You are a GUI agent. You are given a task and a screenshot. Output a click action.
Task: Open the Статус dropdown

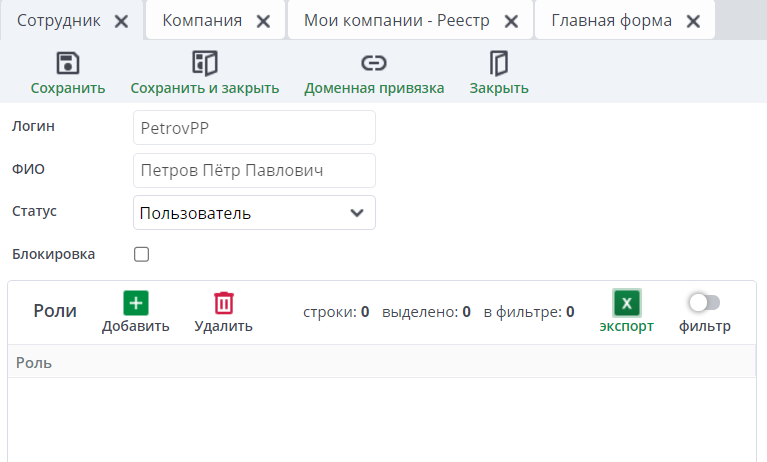click(254, 213)
